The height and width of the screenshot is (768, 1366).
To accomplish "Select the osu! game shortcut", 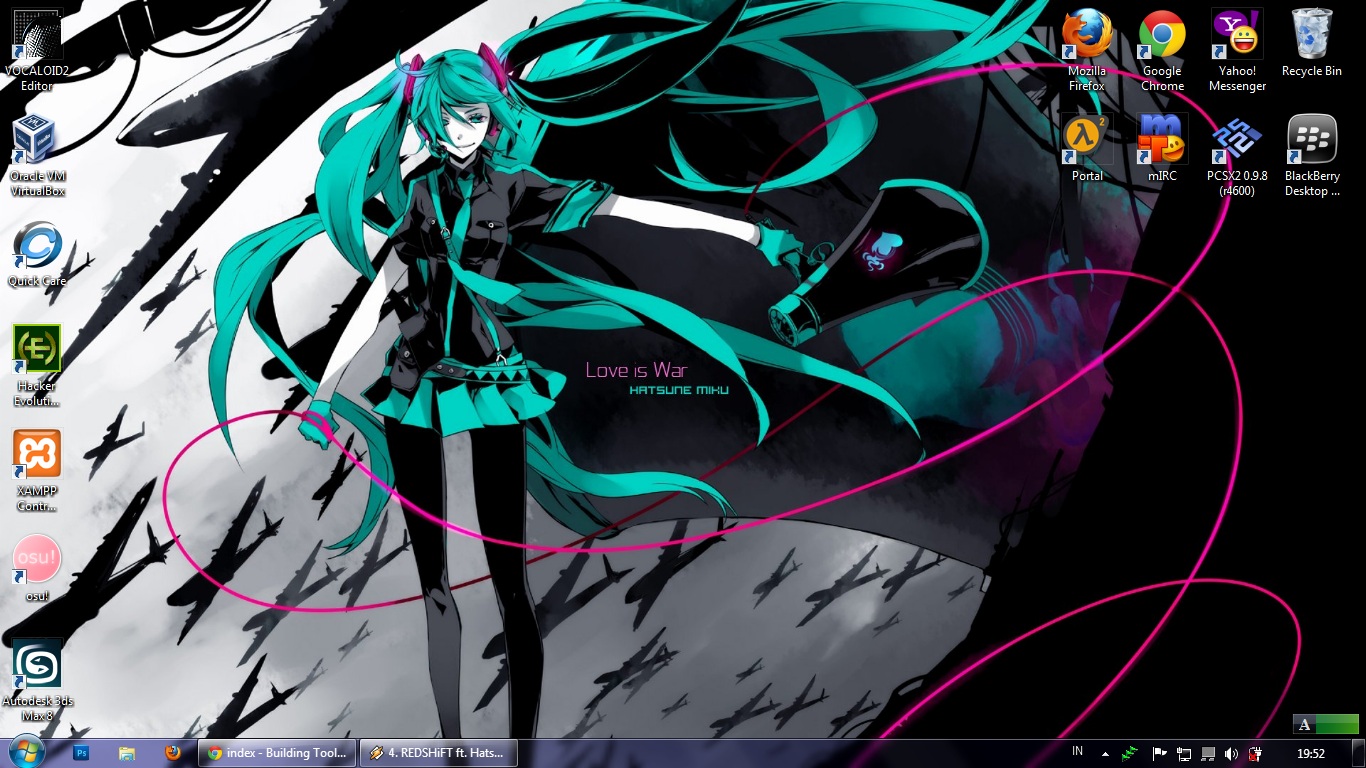I will [37, 569].
